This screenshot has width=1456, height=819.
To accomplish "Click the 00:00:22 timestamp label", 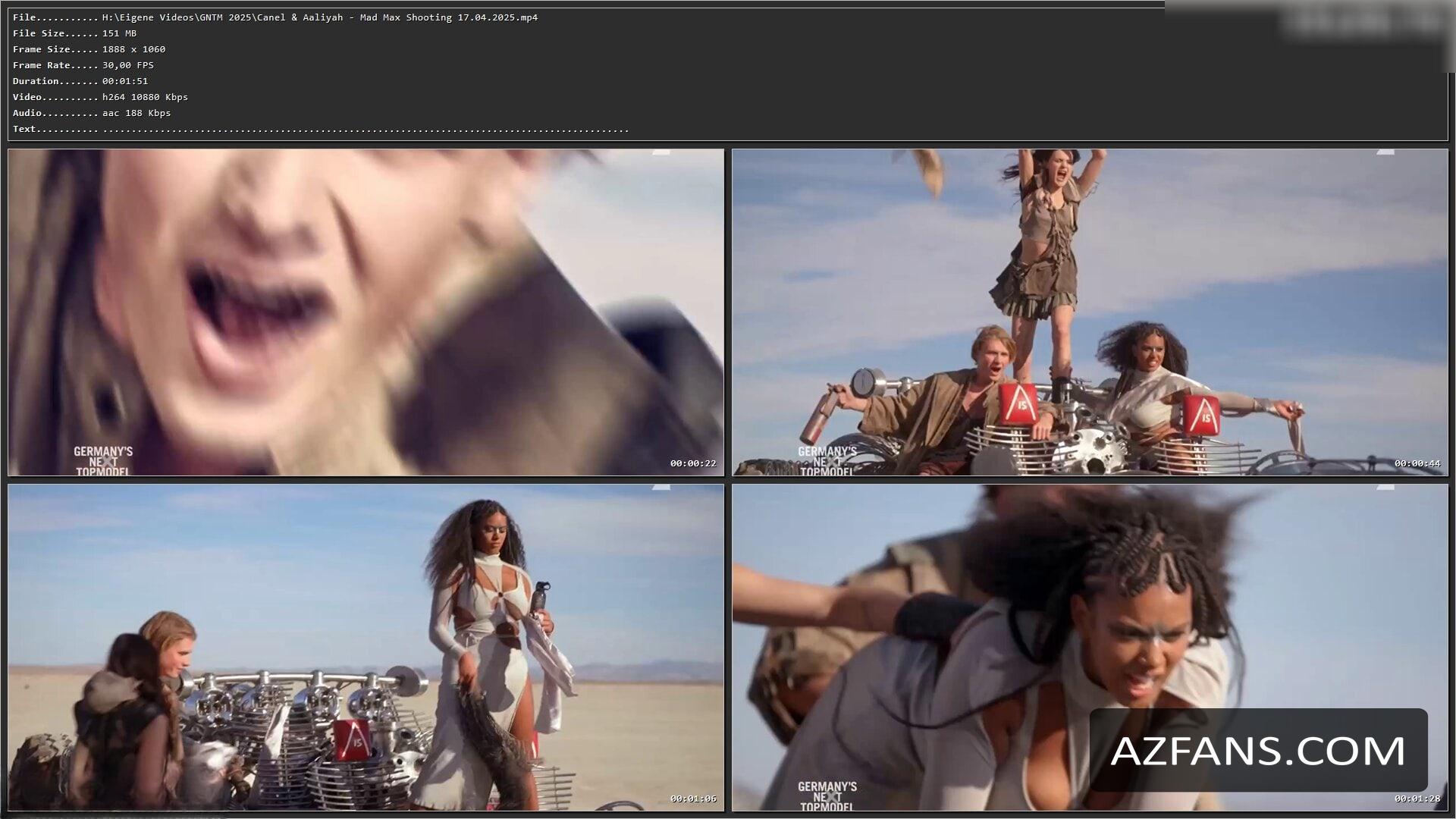I will pyautogui.click(x=692, y=463).
